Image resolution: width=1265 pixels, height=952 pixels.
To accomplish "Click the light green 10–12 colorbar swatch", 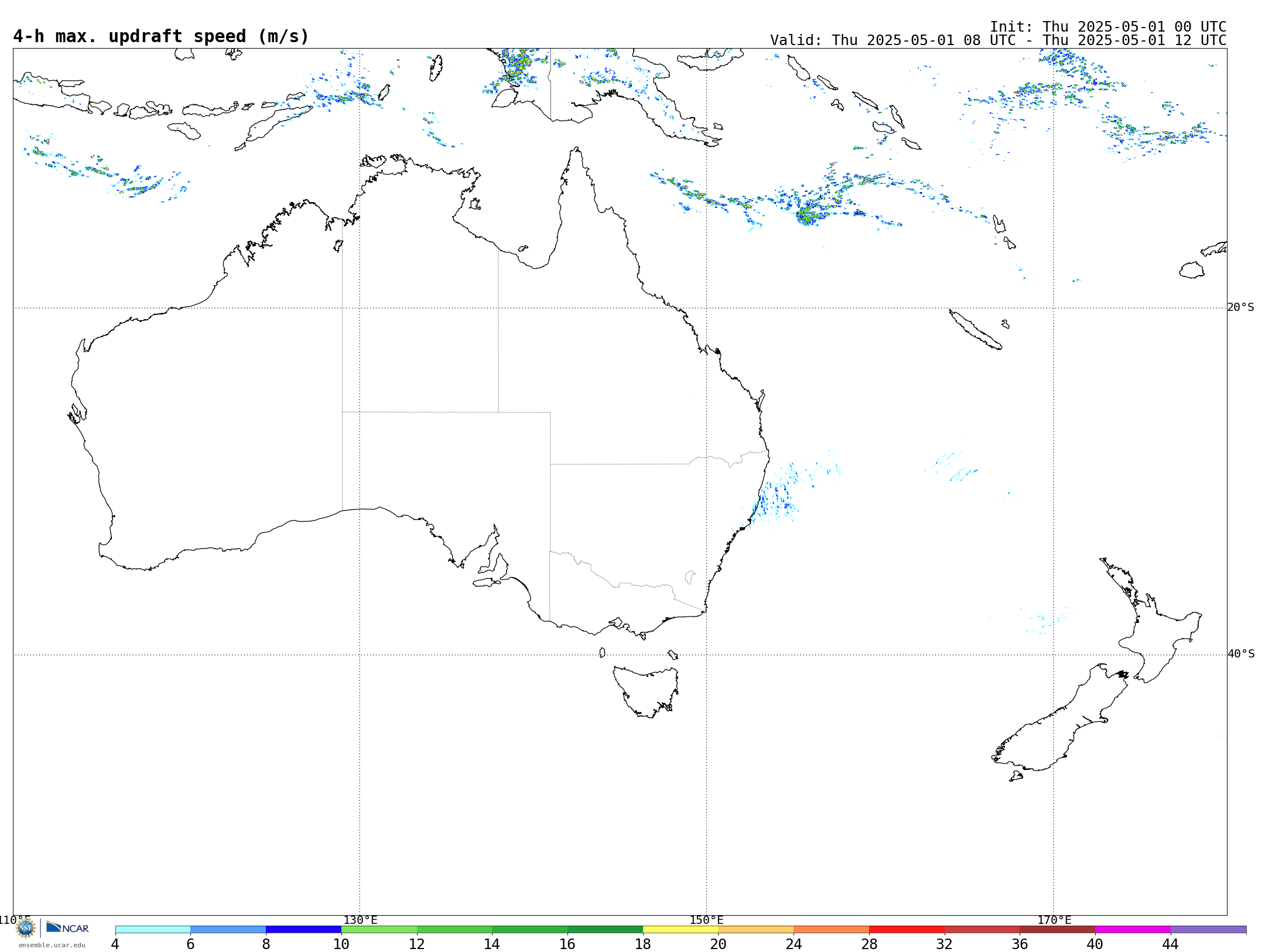I will click(379, 929).
